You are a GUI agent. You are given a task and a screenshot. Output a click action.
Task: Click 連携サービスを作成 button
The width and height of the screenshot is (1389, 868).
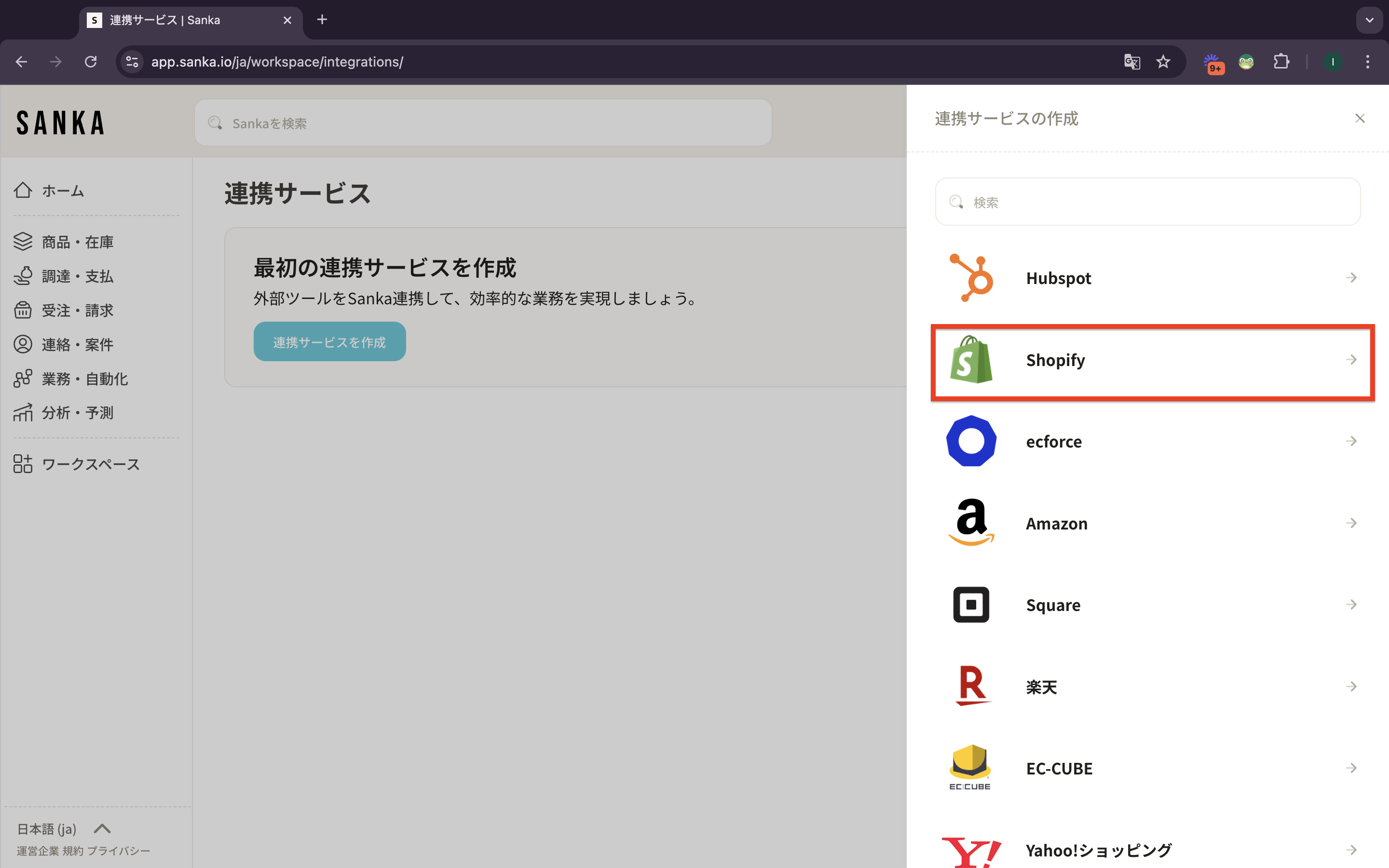pos(329,342)
